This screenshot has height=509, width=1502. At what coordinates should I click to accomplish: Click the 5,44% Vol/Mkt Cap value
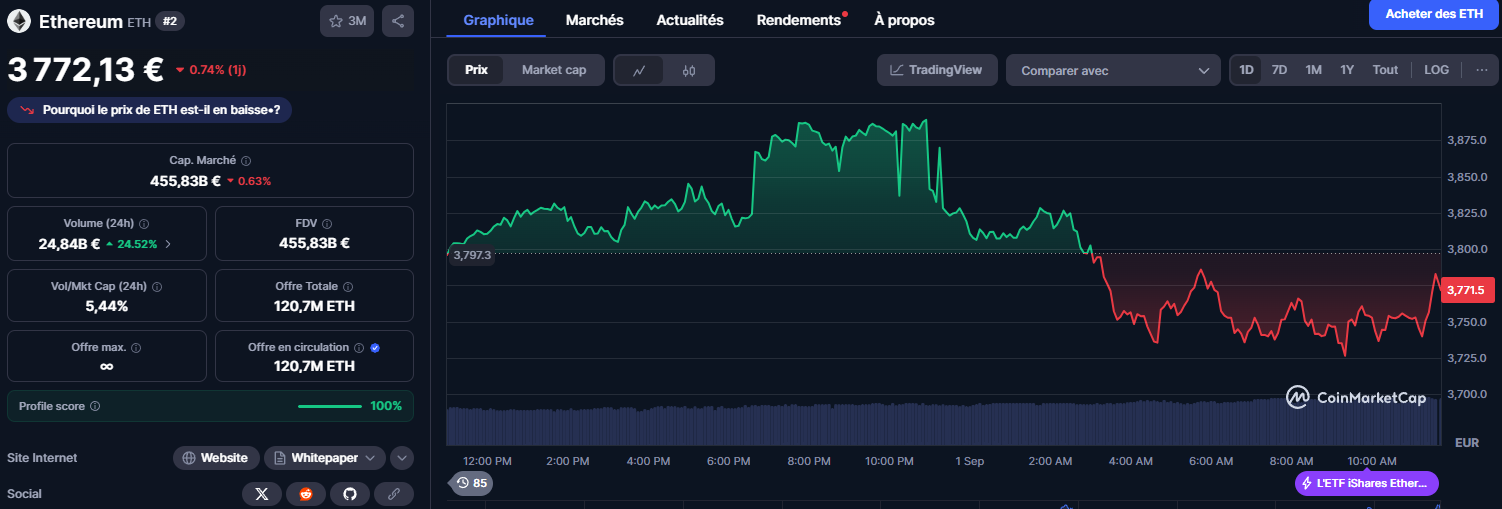[107, 306]
